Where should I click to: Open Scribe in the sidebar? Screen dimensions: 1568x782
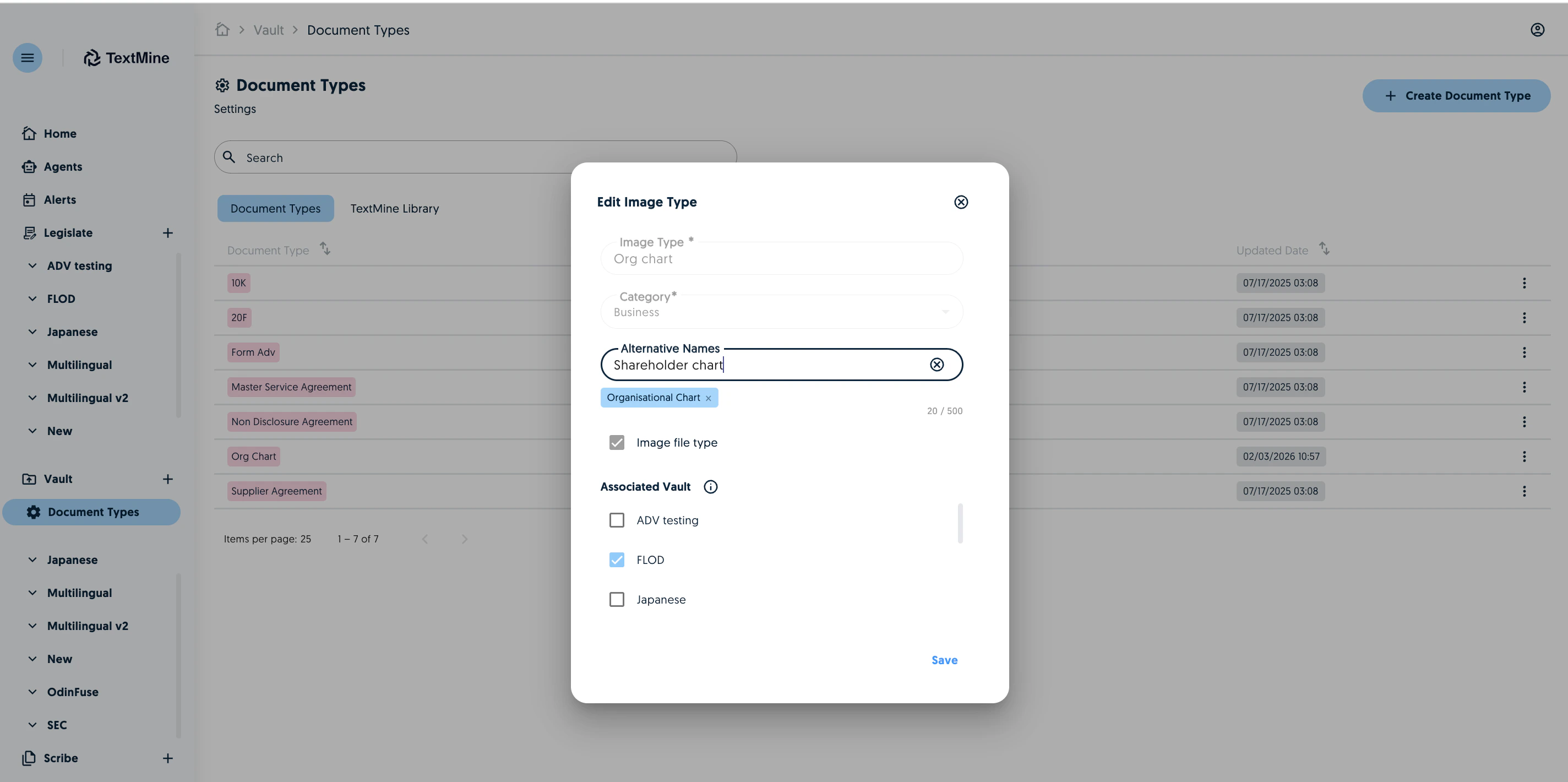[x=60, y=758]
